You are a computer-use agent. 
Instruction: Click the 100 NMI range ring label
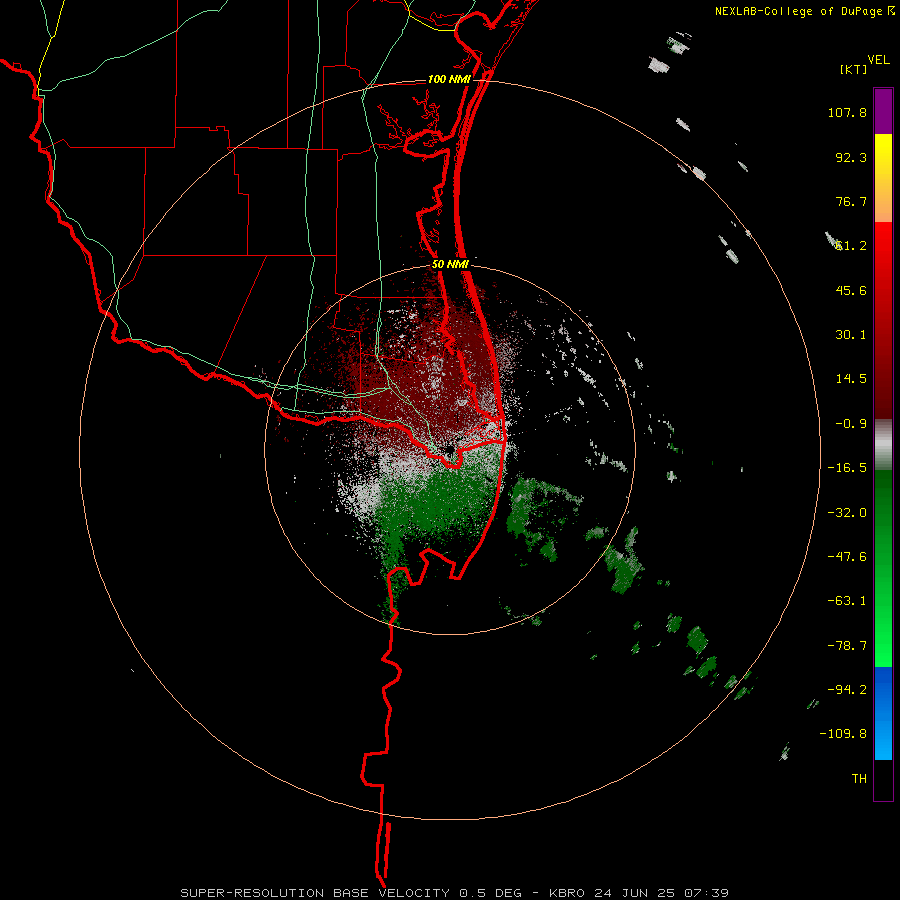449,79
